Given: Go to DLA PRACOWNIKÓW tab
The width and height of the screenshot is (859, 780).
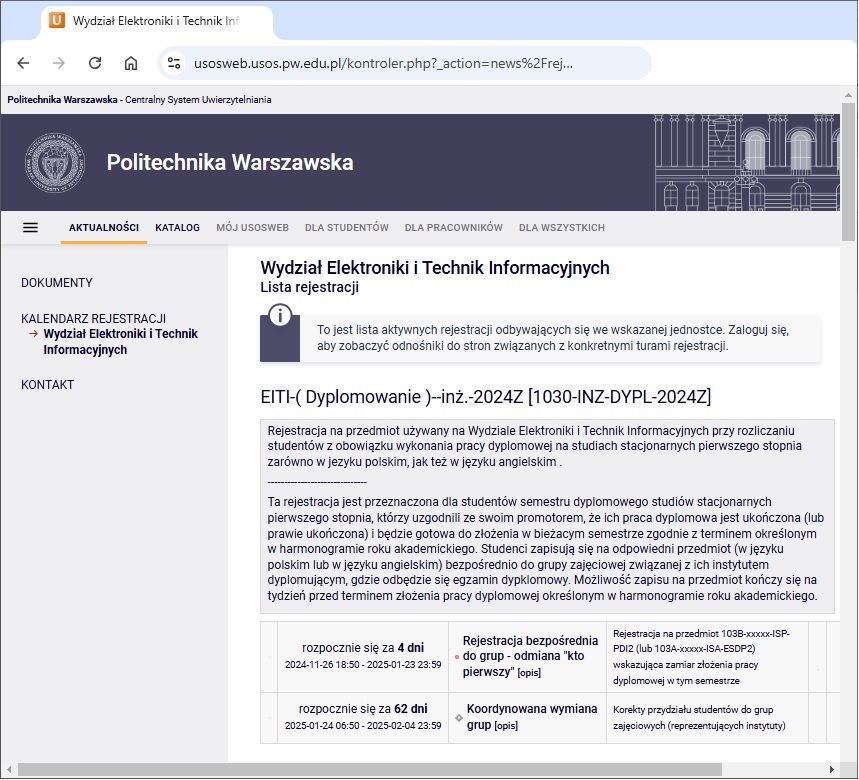Looking at the screenshot, I should tap(454, 227).
